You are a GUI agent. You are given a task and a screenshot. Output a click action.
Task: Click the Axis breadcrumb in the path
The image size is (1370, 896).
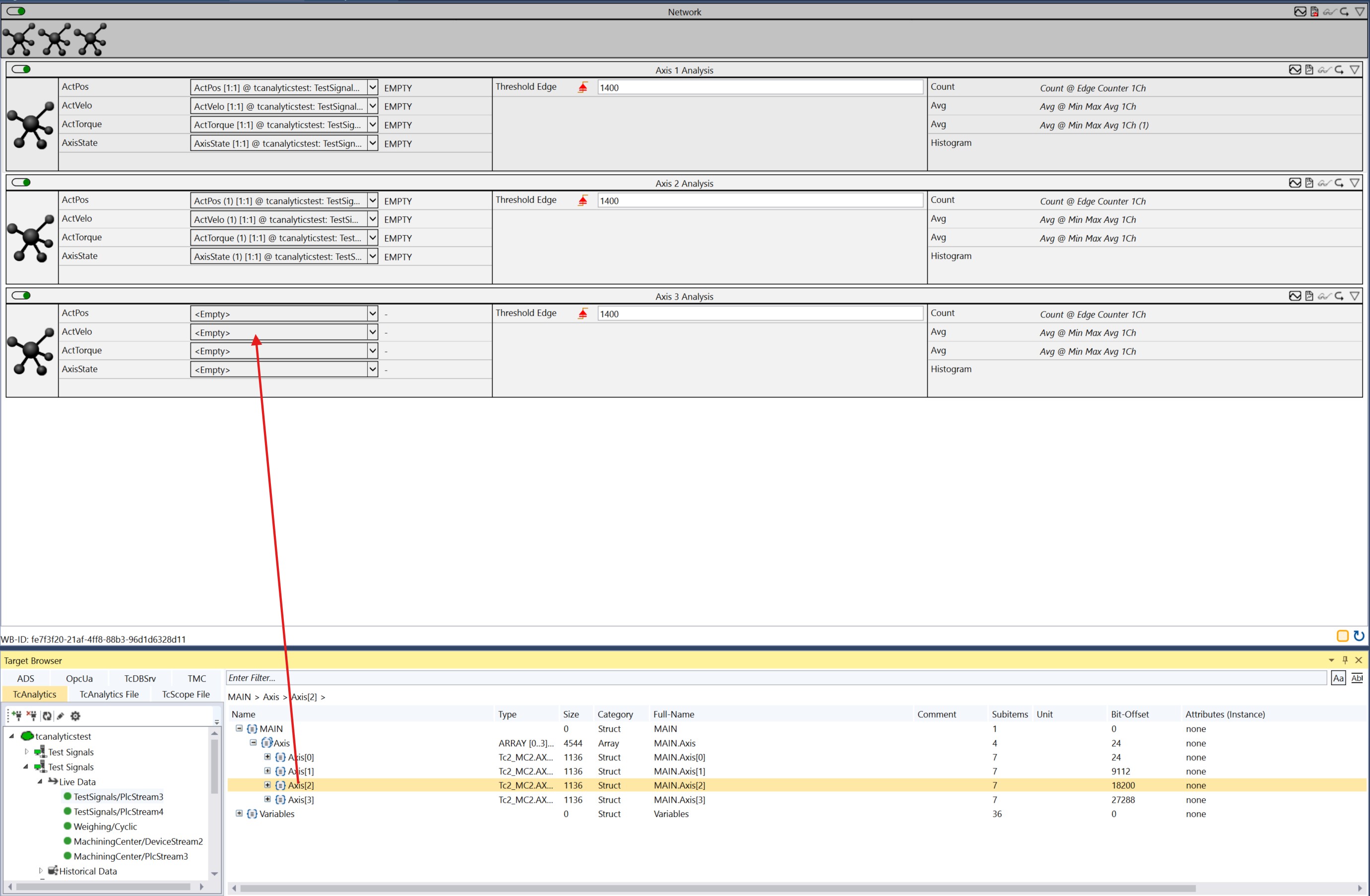click(x=270, y=697)
